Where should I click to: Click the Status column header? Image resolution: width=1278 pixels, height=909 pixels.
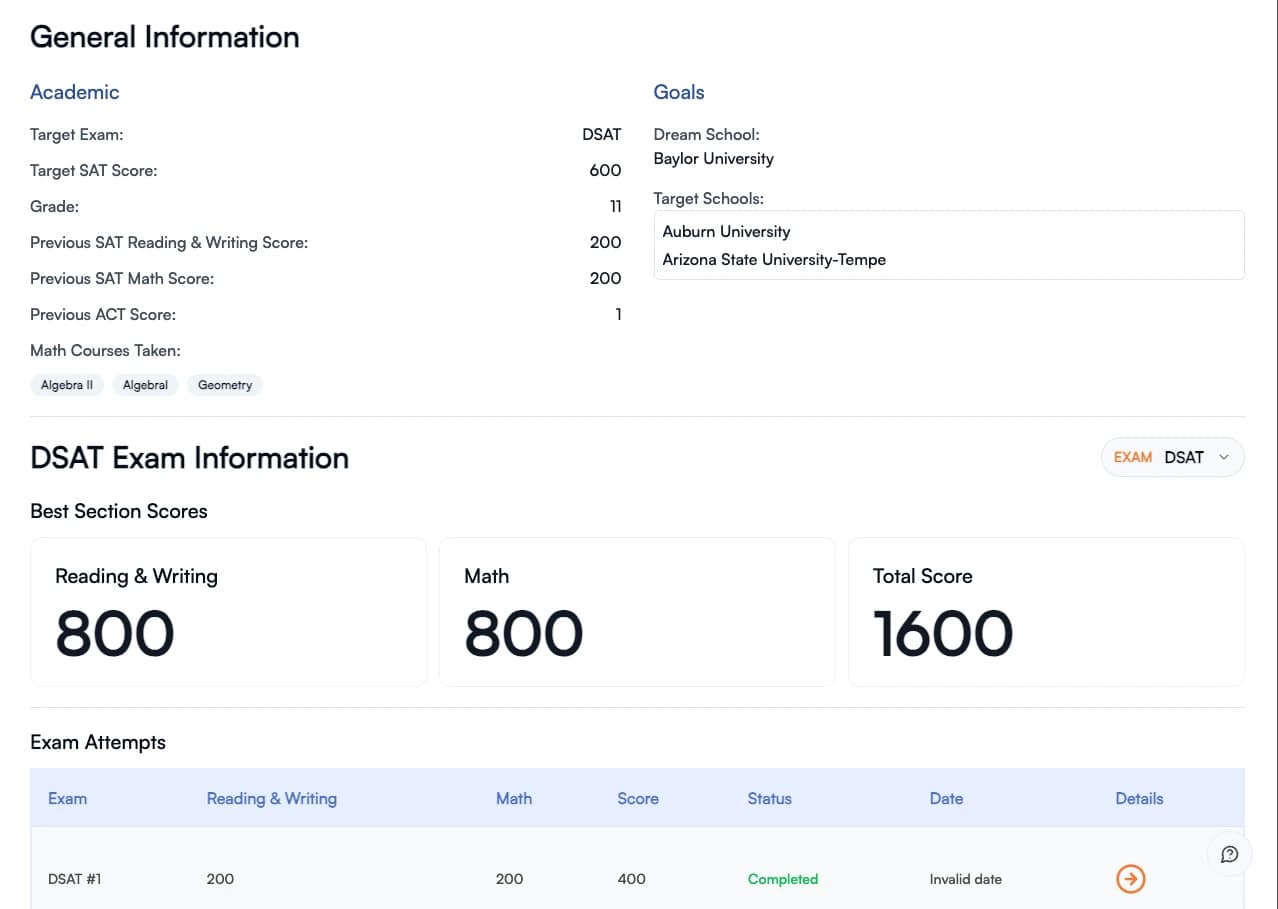(x=769, y=798)
